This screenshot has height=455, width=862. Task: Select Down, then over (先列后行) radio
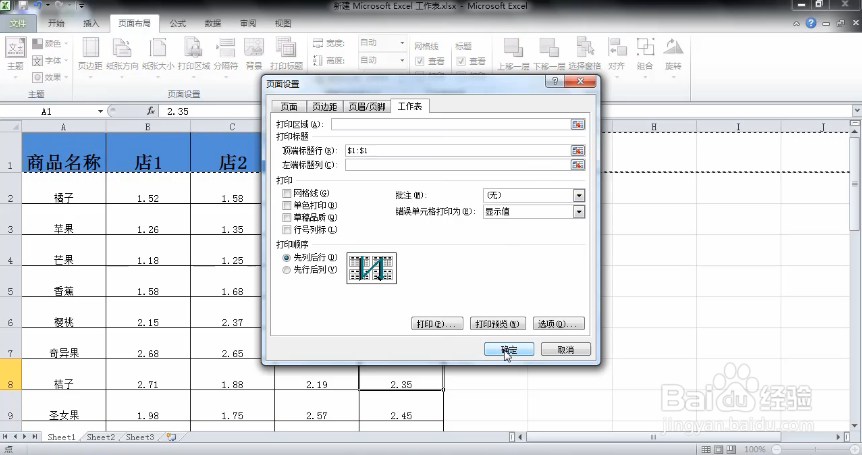point(286,258)
